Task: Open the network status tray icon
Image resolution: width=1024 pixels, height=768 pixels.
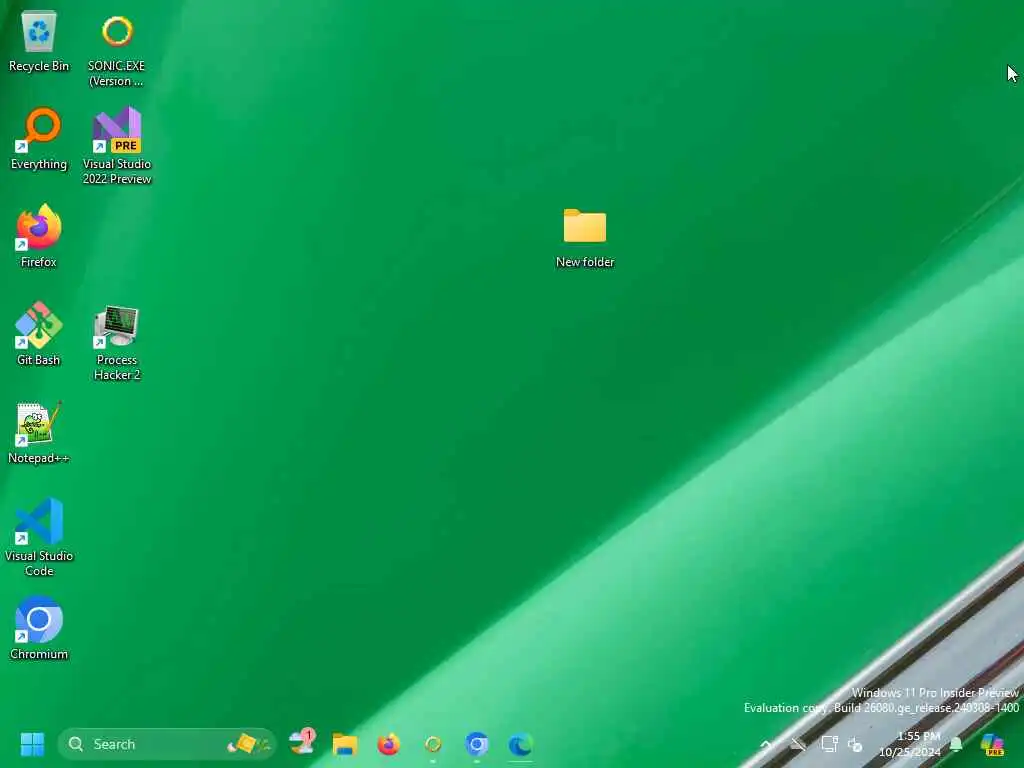Action: 829,744
